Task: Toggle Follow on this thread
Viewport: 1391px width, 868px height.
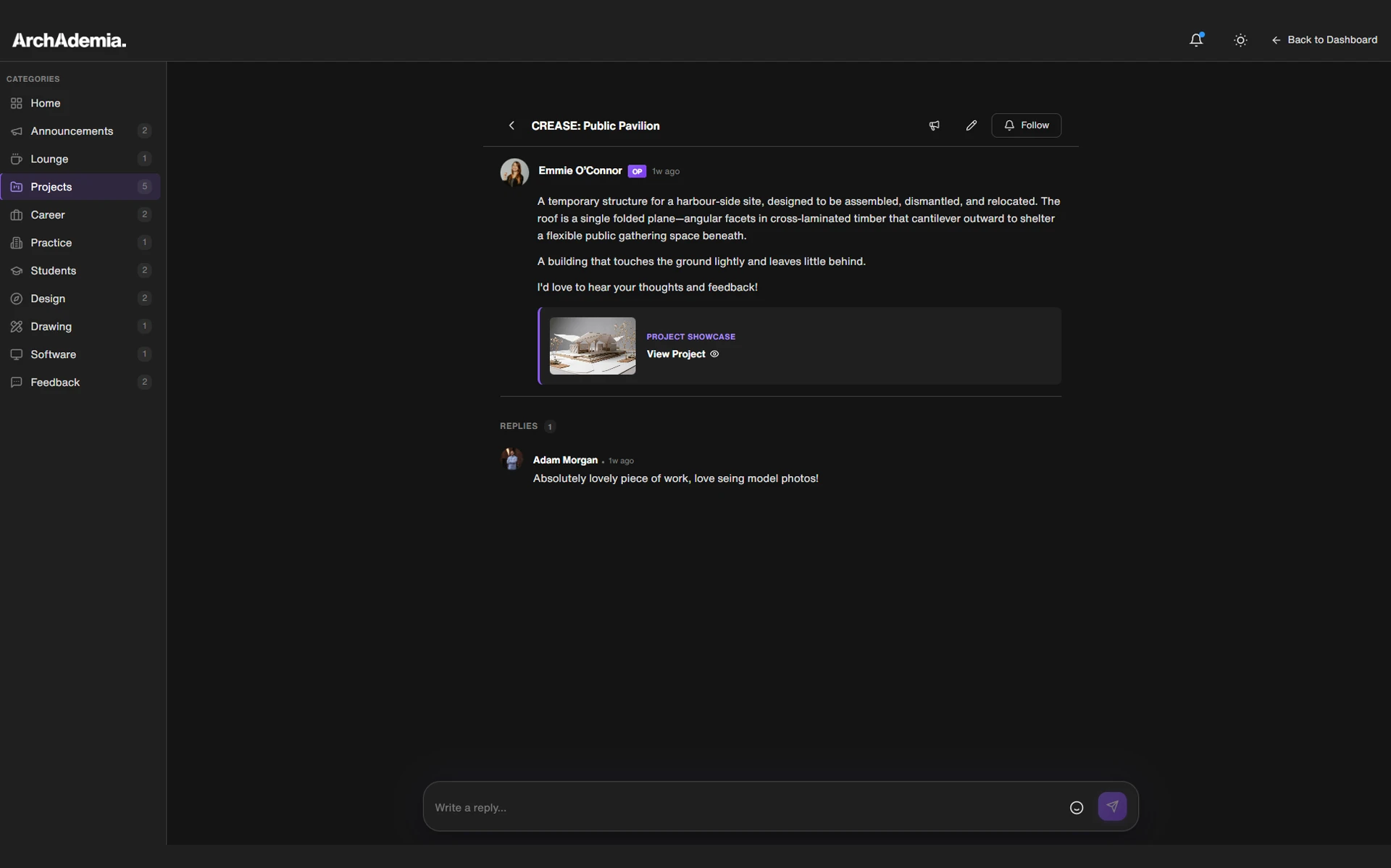Action: [1026, 125]
